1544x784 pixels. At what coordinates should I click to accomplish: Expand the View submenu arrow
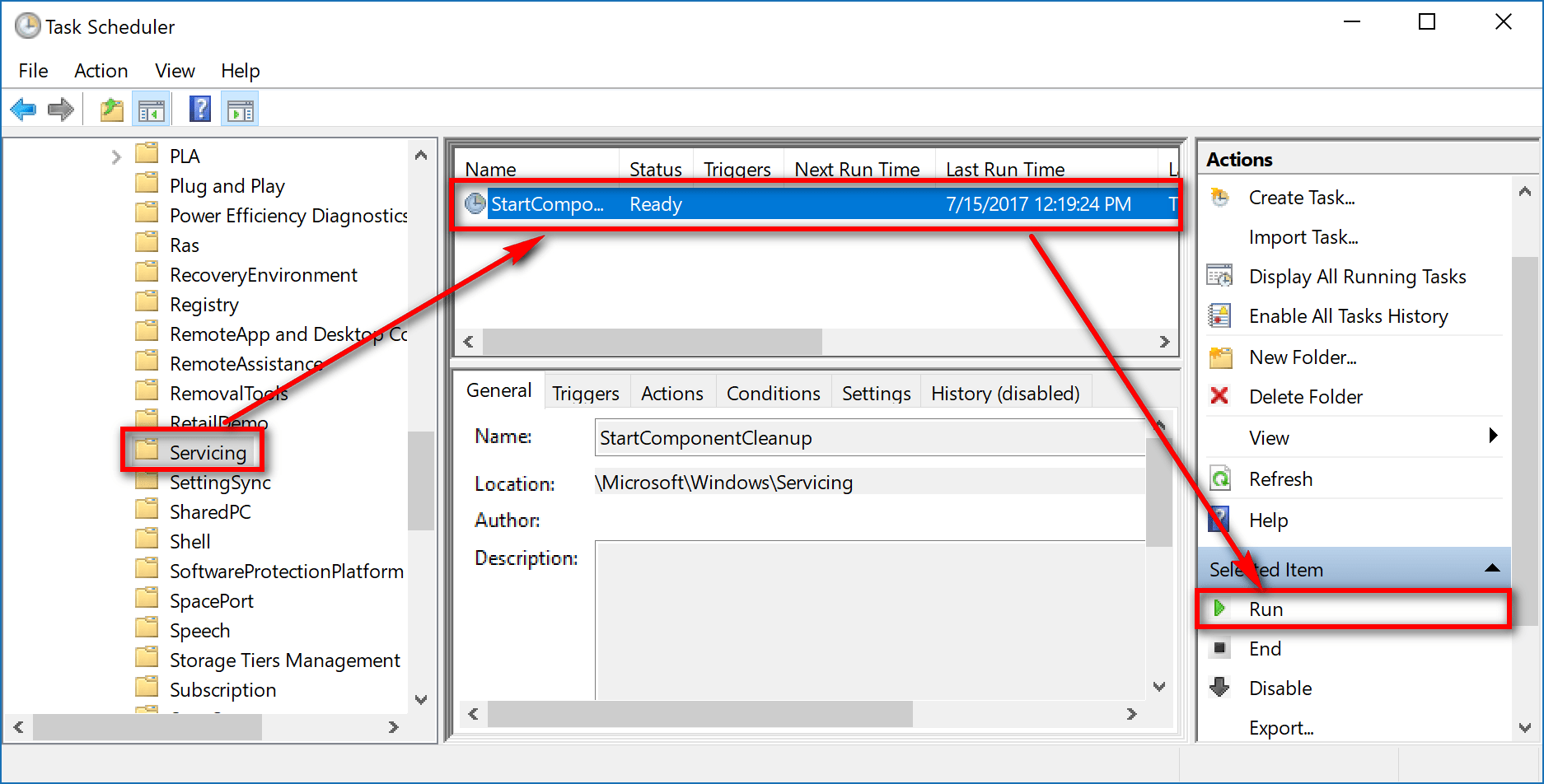pyautogui.click(x=1494, y=436)
